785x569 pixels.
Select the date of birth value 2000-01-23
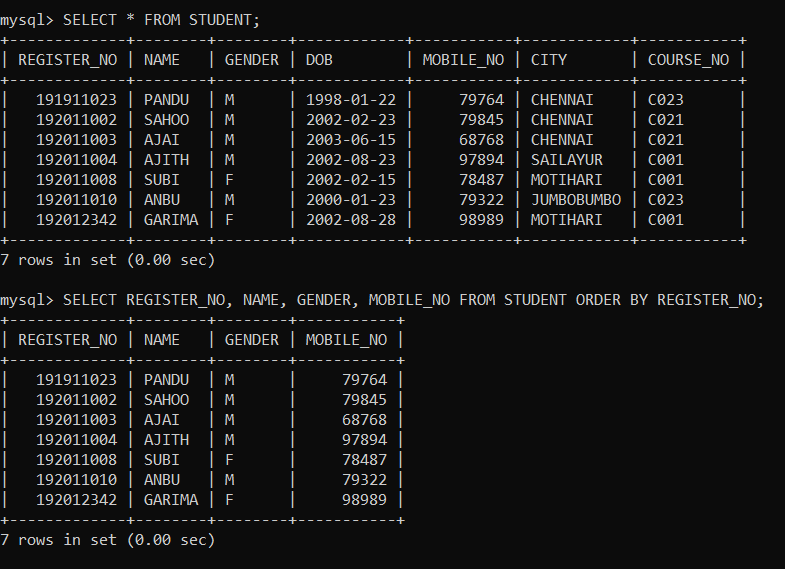tap(351, 200)
